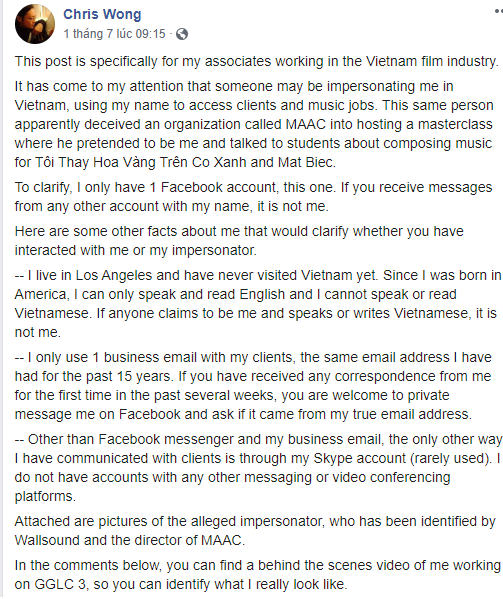Click the paragraph beginning 'It has come to my attention'
This screenshot has height=599, width=503.
tap(254, 124)
